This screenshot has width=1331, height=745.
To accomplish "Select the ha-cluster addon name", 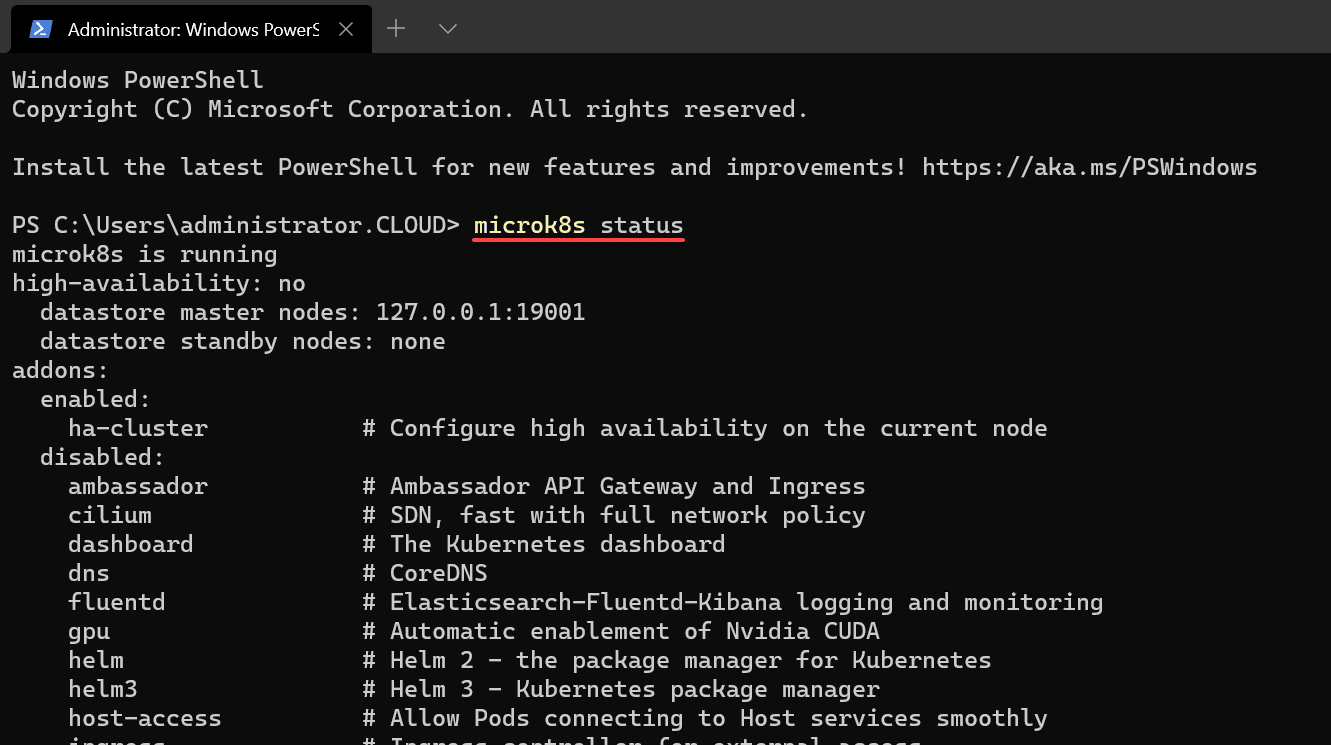I will pos(138,428).
